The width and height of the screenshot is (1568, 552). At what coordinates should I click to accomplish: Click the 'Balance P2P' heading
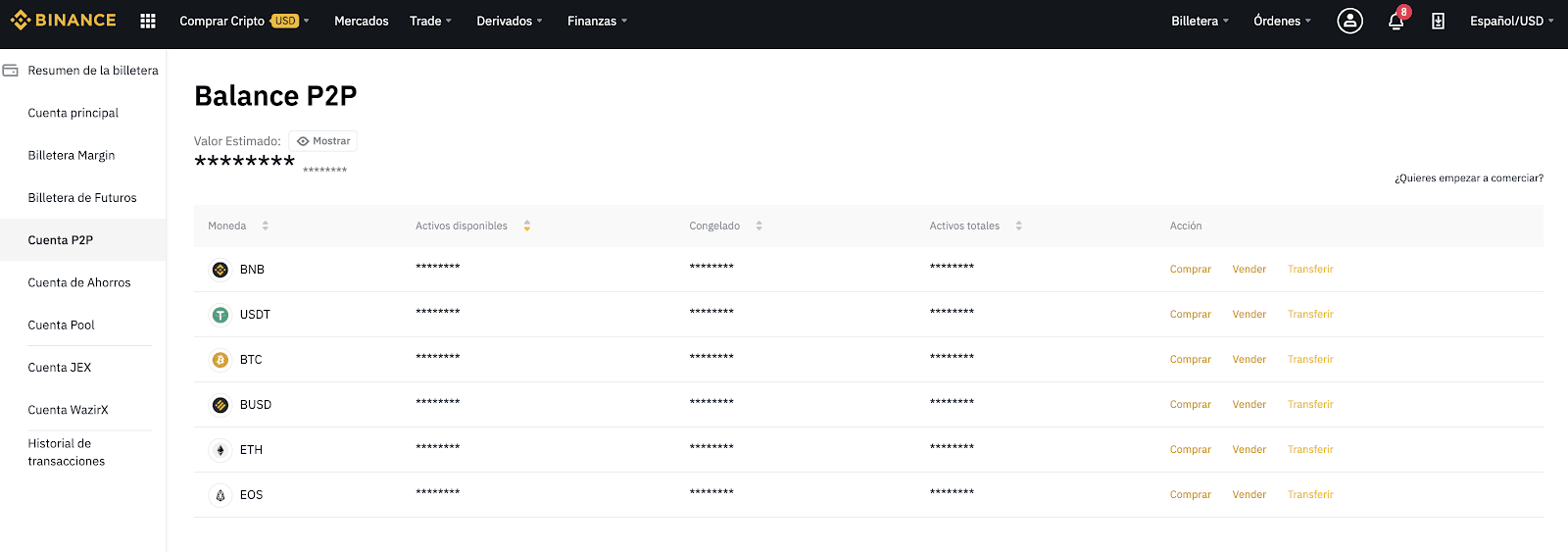click(275, 96)
